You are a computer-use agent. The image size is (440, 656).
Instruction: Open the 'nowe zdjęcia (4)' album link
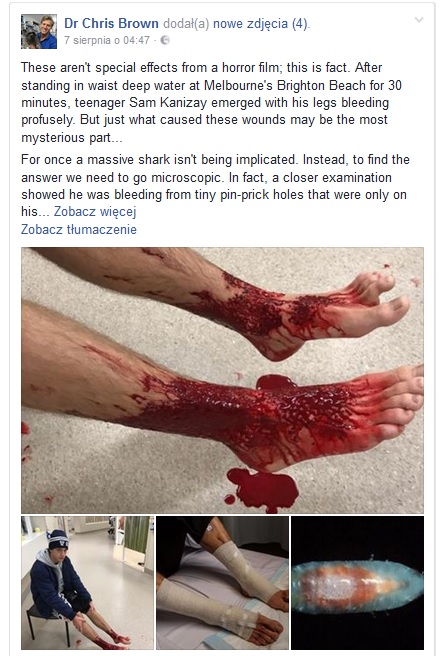[x=261, y=23]
